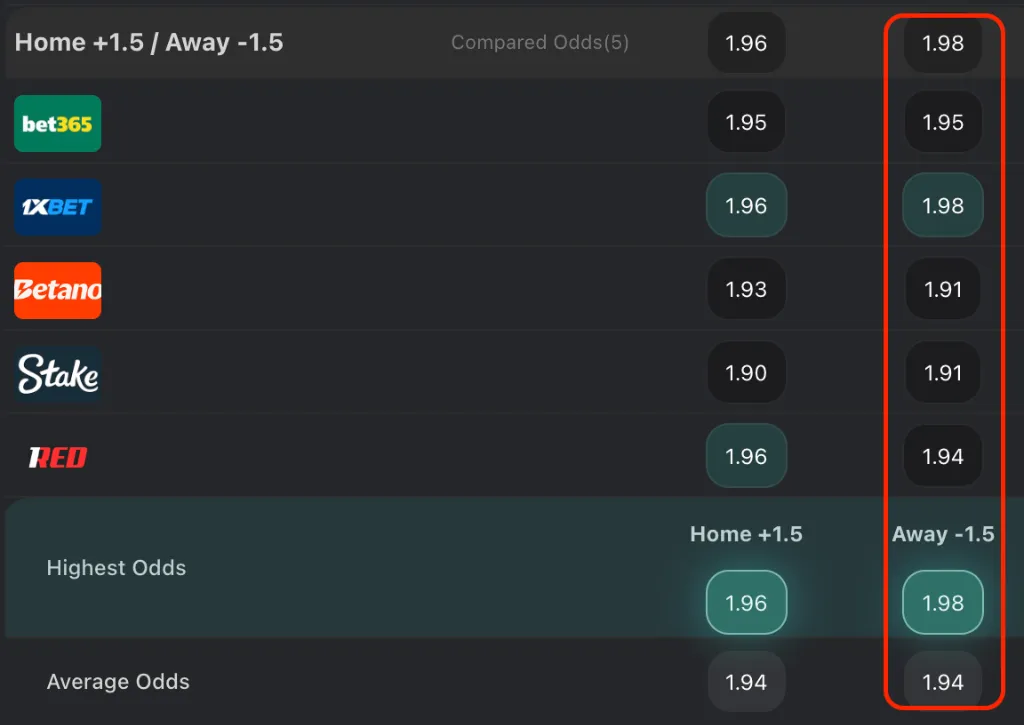This screenshot has height=725, width=1024.
Task: Open the Compared Odds(5) label
Action: [x=540, y=42]
